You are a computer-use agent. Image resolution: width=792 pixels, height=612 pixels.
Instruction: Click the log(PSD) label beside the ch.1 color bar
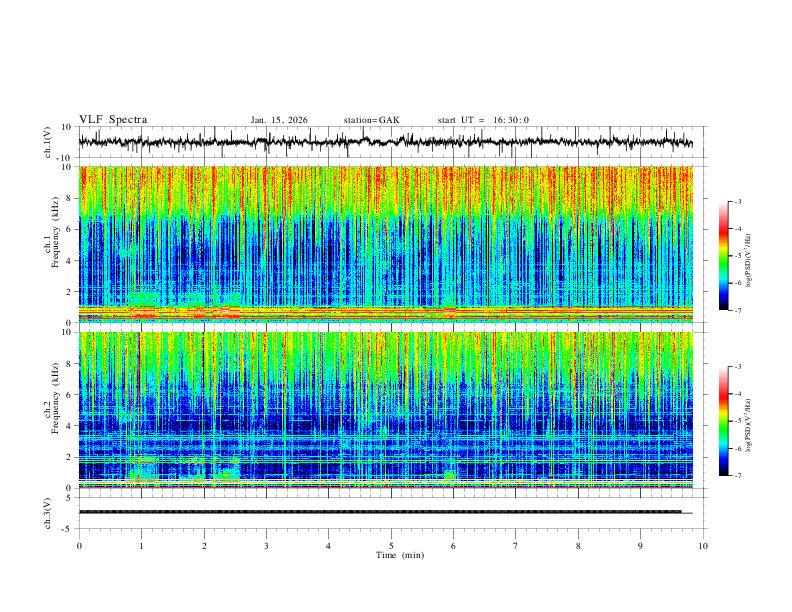click(x=748, y=261)
